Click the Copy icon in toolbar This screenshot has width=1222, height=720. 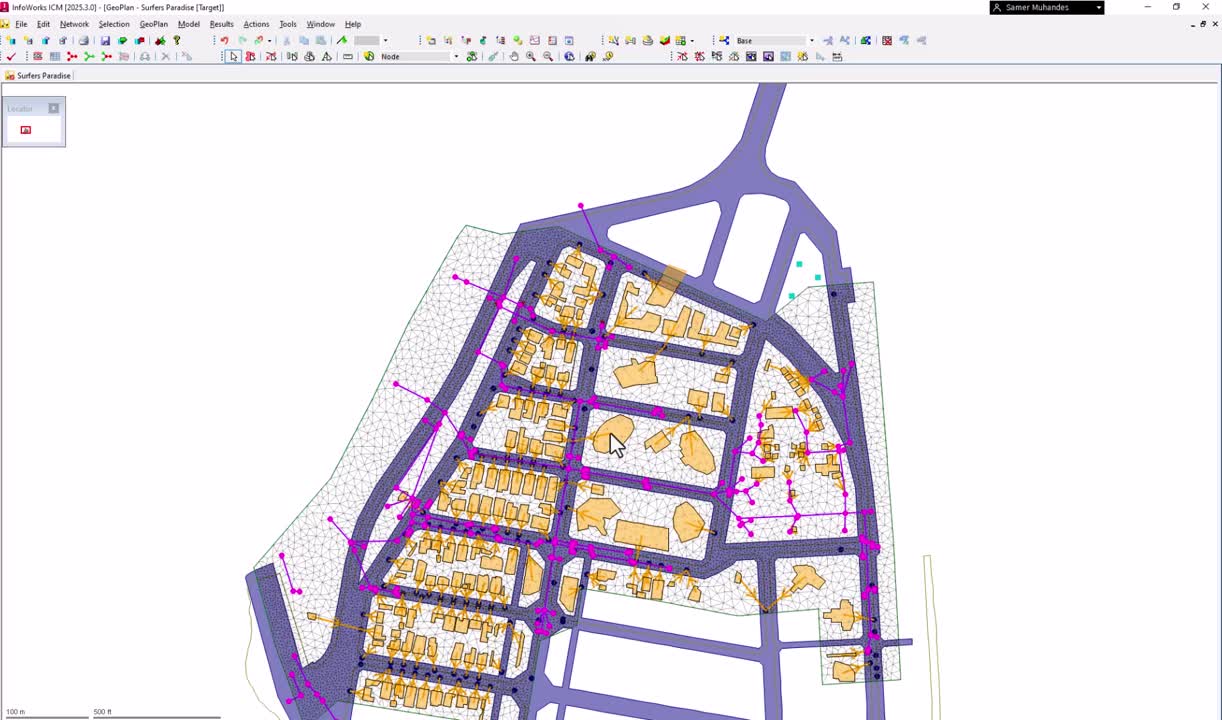tap(304, 41)
